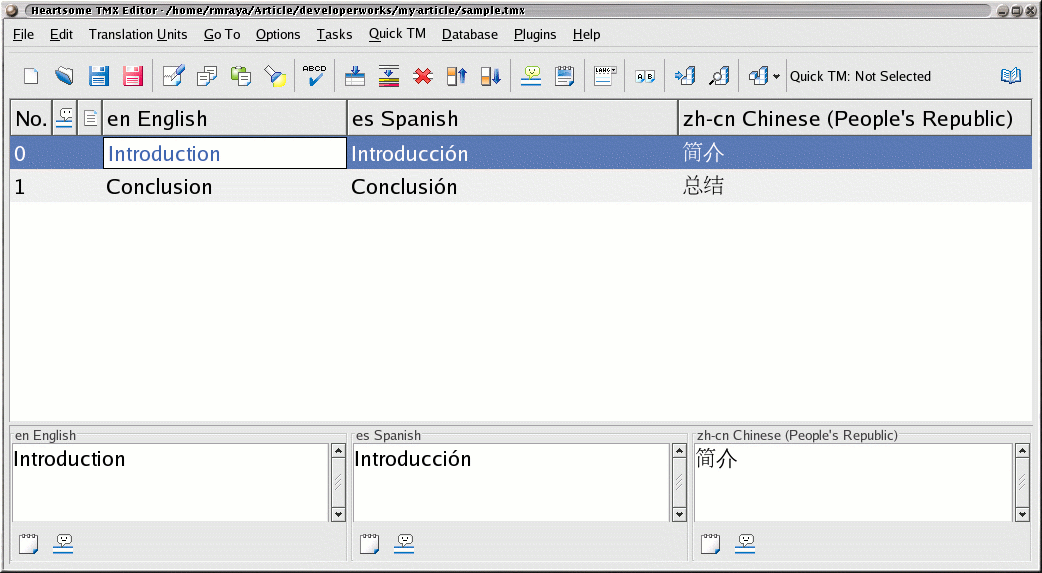Click the Introduction cell being edited
1042x573 pixels.
tap(225, 153)
